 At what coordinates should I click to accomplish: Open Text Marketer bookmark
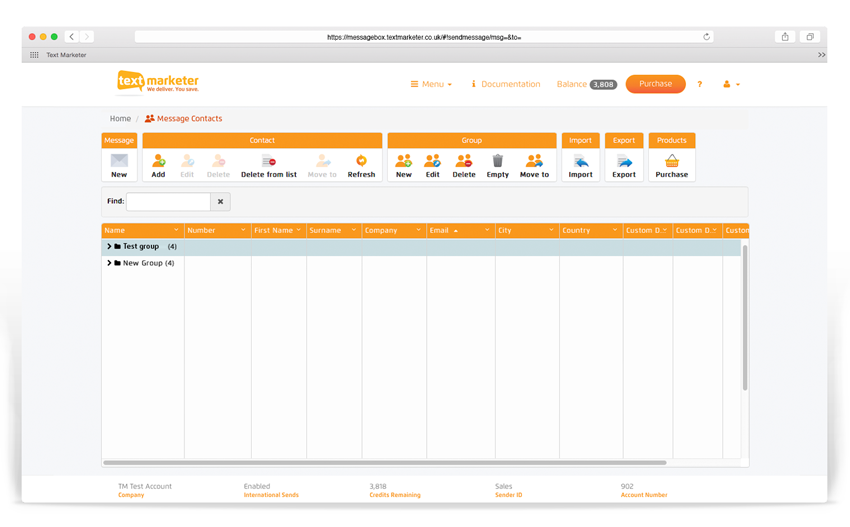66,55
